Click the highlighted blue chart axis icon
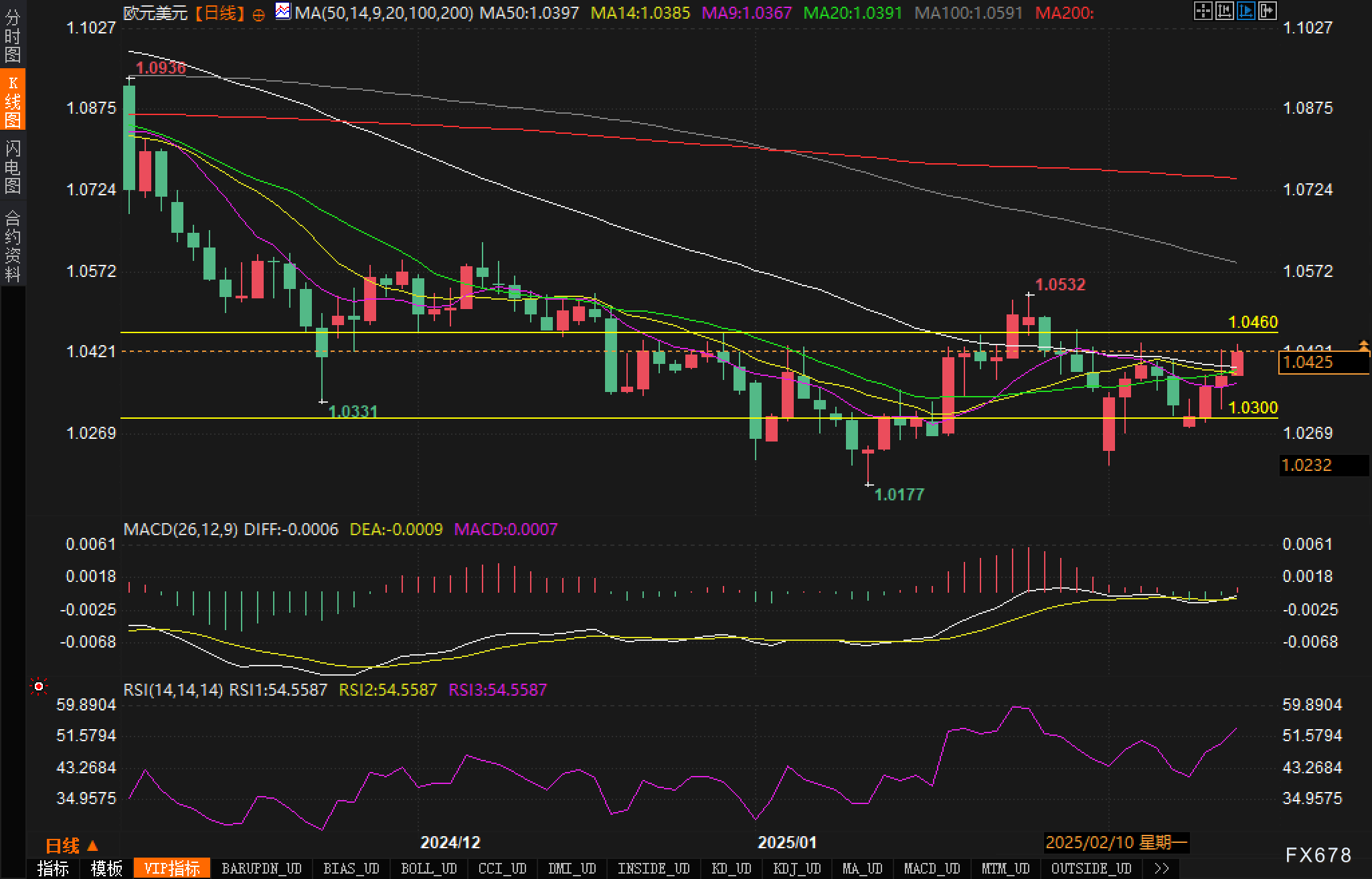The height and width of the screenshot is (879, 1372). pos(1246,11)
